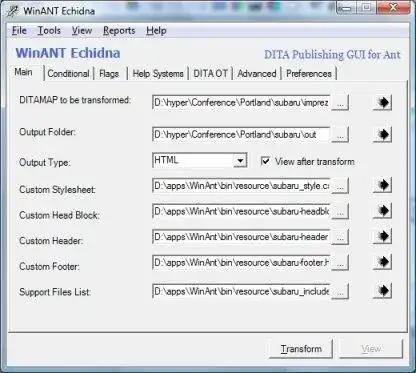Switch to the Conditional tab
Viewport: 416px width, 373px height.
(x=68, y=74)
